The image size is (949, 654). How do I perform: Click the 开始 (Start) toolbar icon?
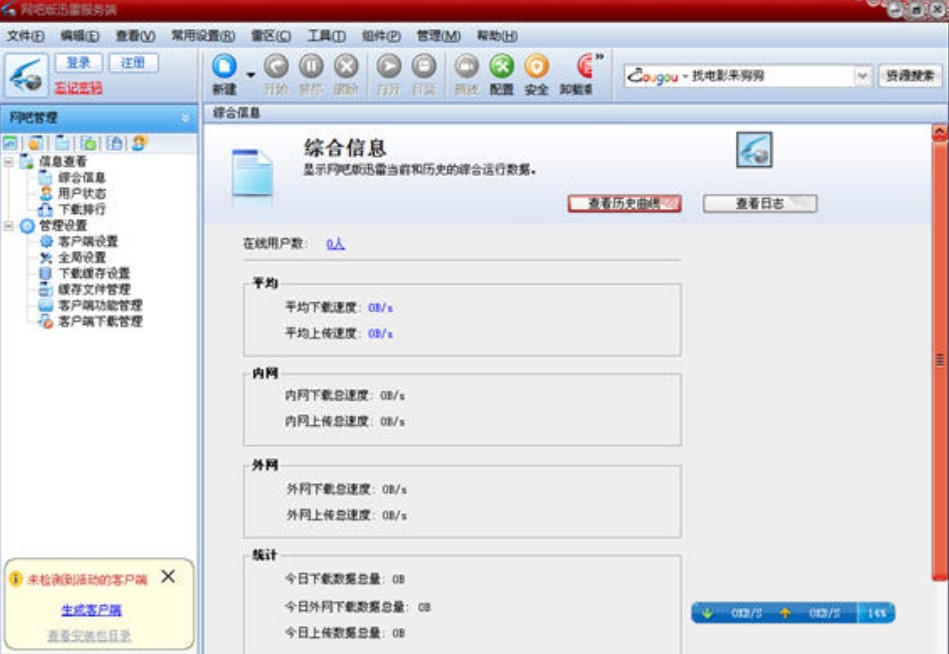[x=276, y=68]
